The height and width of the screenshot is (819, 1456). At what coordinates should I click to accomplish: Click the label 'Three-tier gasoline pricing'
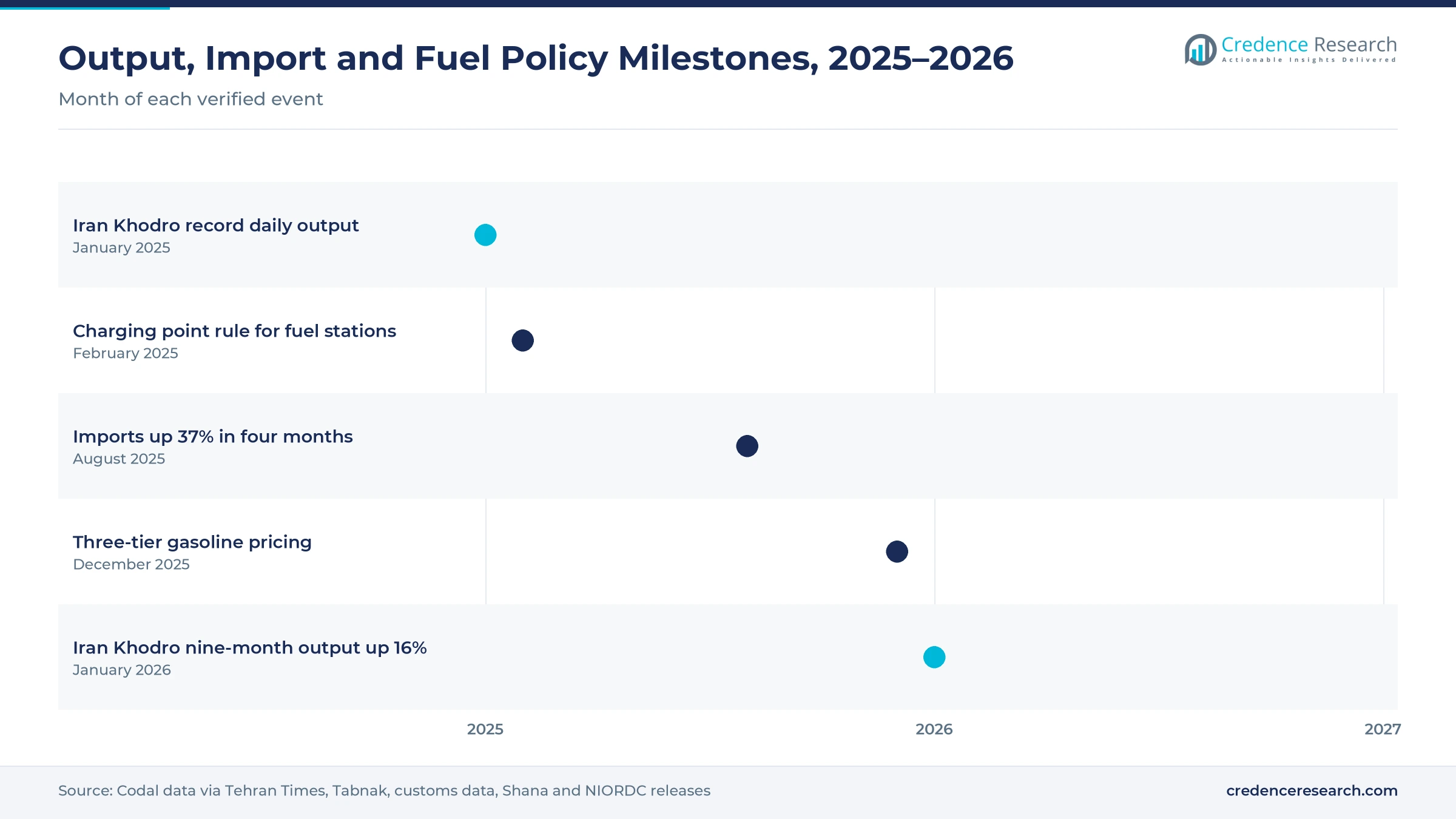[x=192, y=542]
